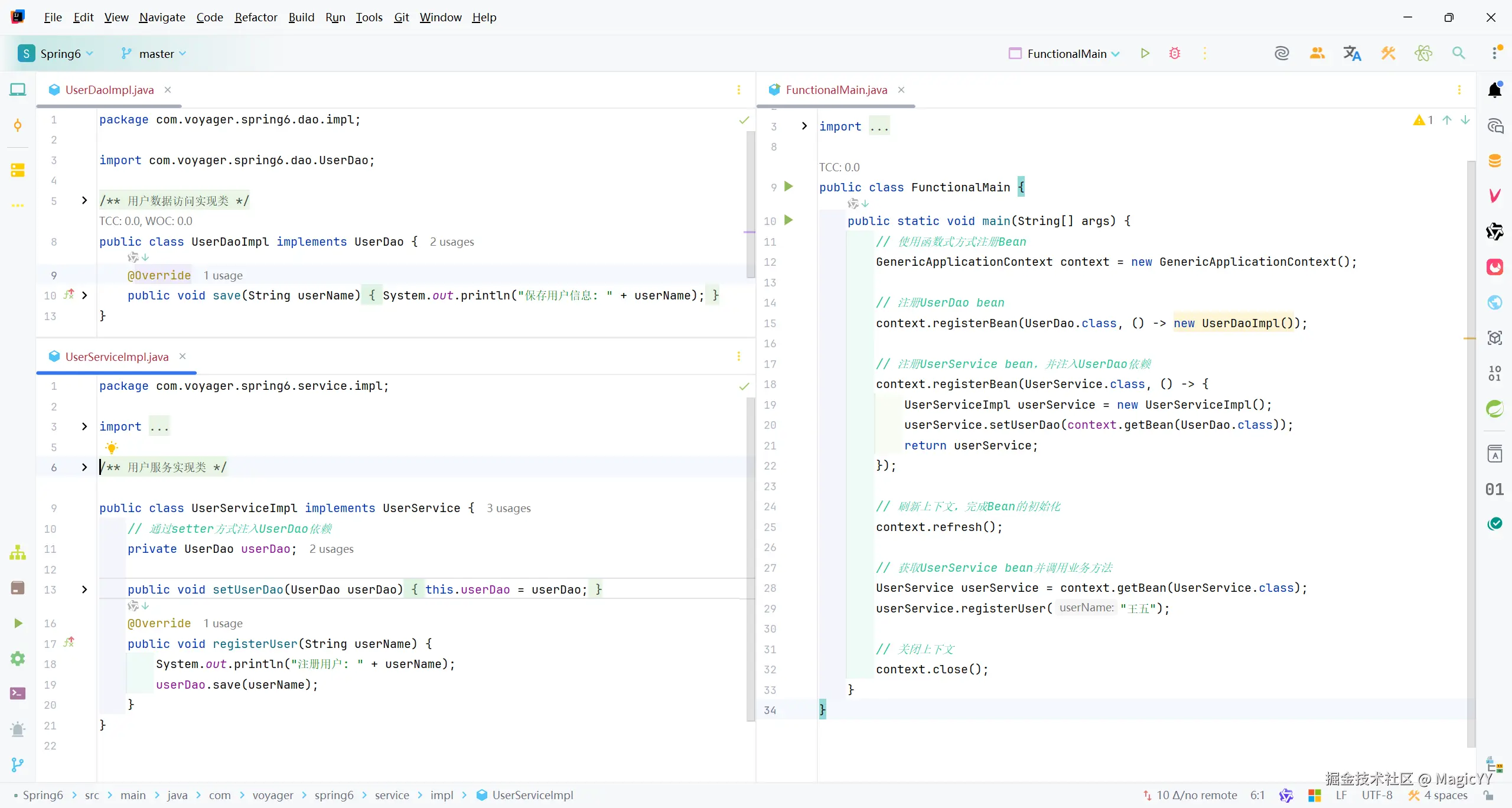Viewport: 1512px width, 808px height.
Task: Run main method from gutter arrow
Action: click(x=788, y=220)
